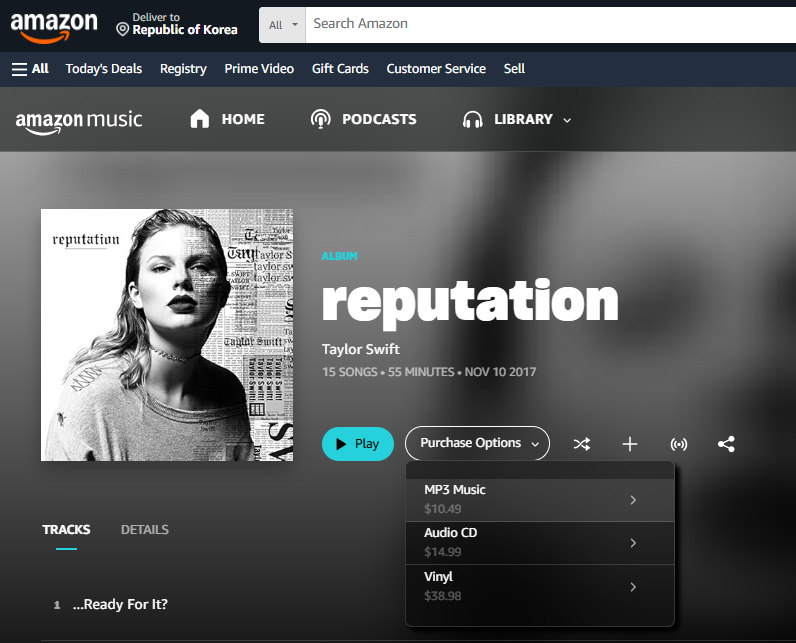Viewport: 796px width, 643px height.
Task: Add album to library with plus icon
Action: 629,444
